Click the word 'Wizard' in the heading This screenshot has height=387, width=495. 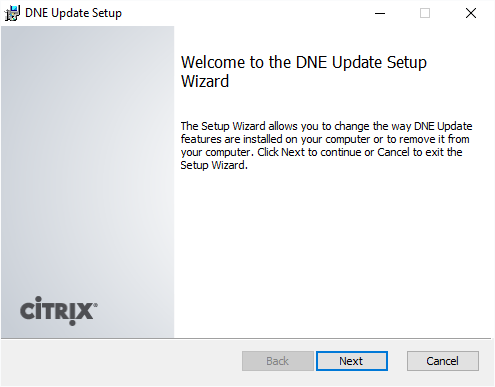pos(205,81)
